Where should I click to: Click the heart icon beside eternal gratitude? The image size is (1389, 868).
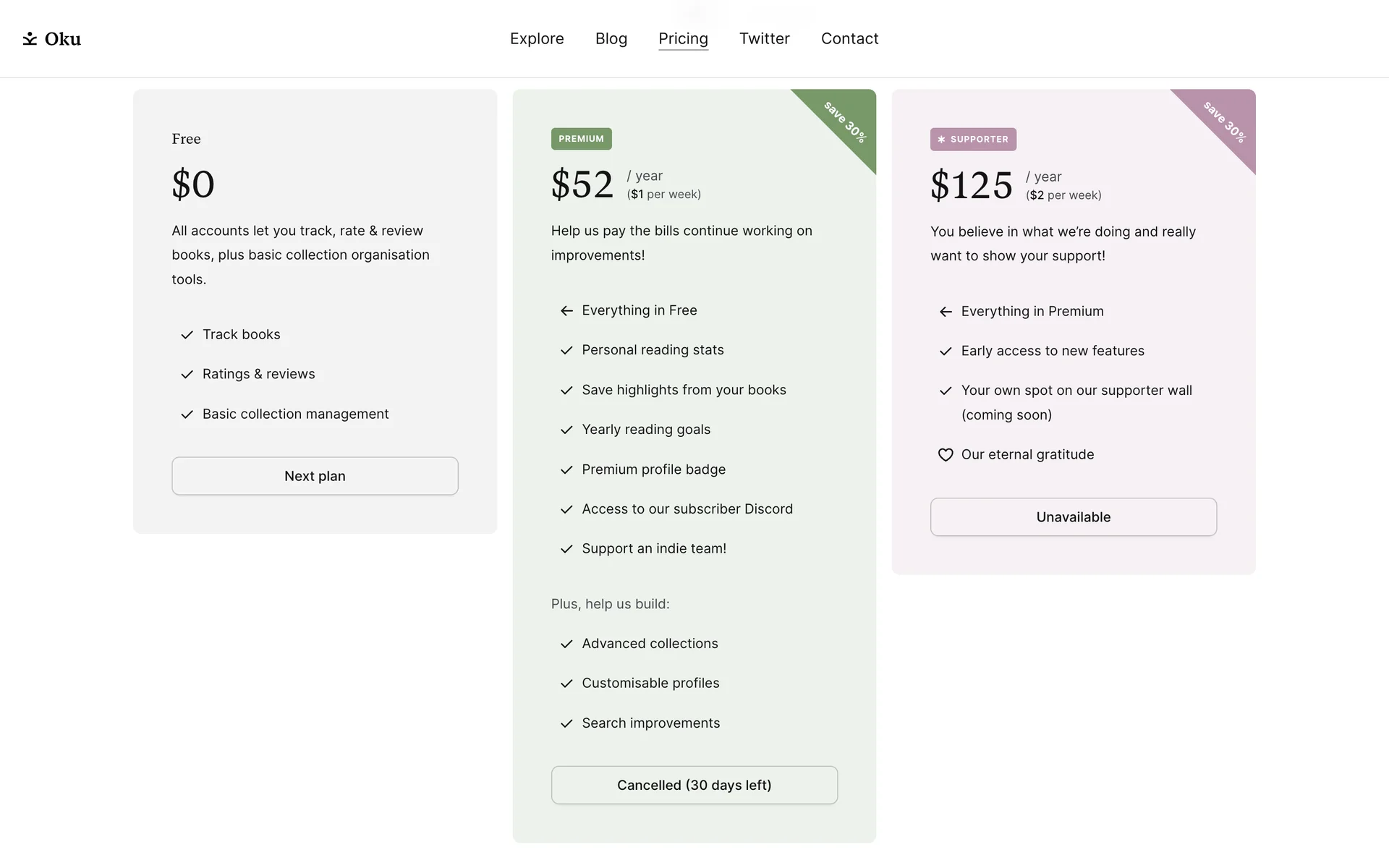(945, 455)
